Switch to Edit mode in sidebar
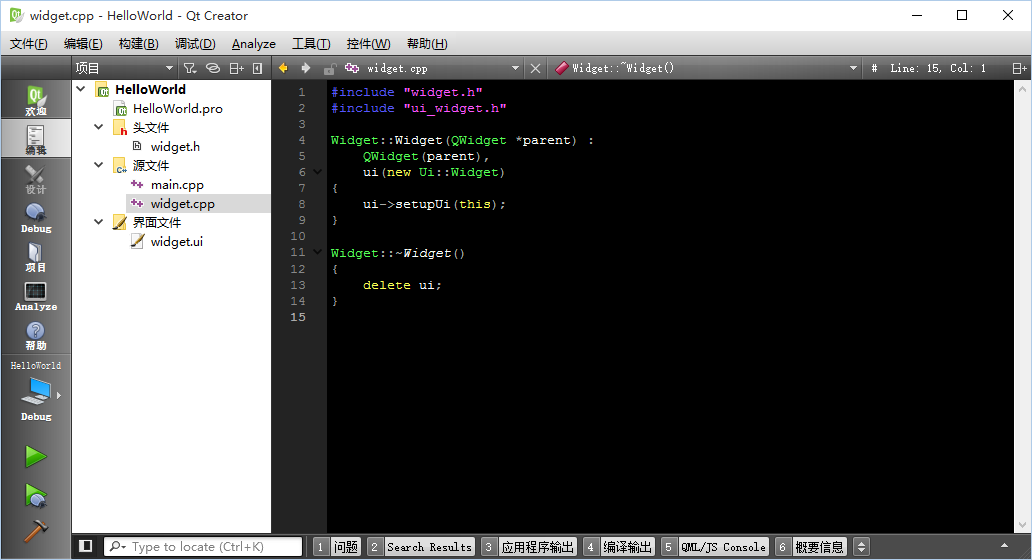This screenshot has height=560, width=1032. 36,139
